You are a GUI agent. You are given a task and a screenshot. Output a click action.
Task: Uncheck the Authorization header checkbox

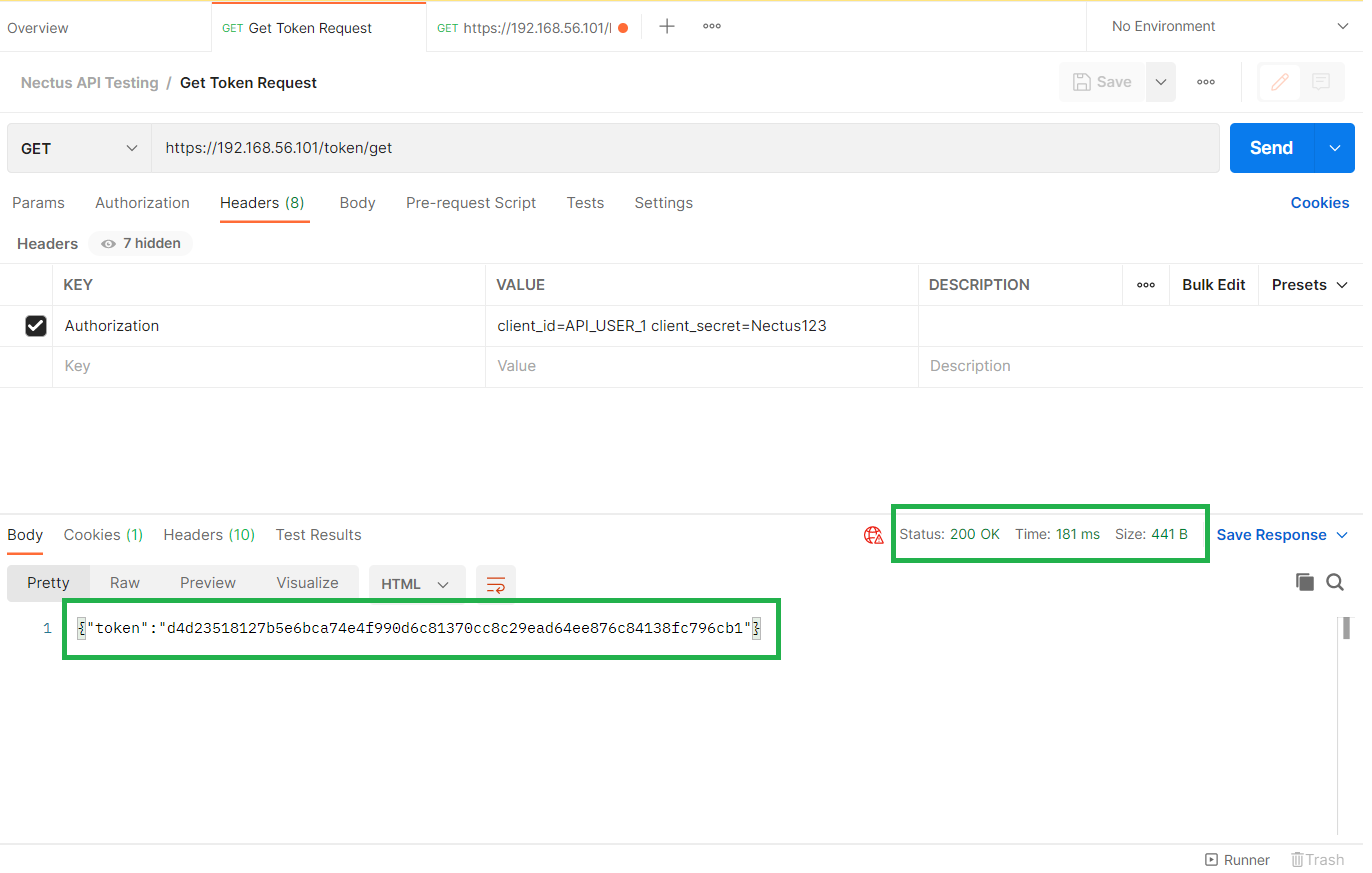point(35,326)
